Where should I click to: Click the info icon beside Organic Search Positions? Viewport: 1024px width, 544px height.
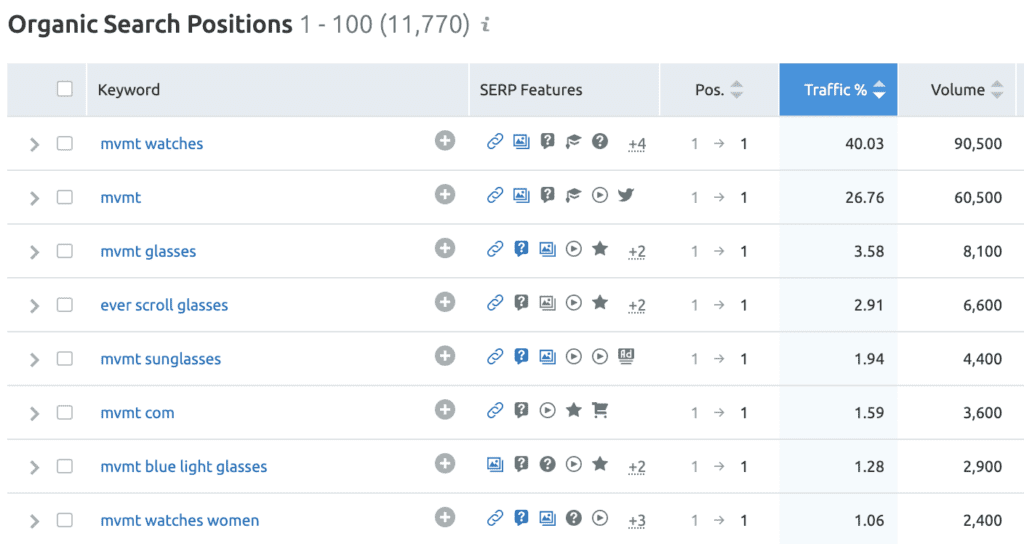pyautogui.click(x=485, y=25)
